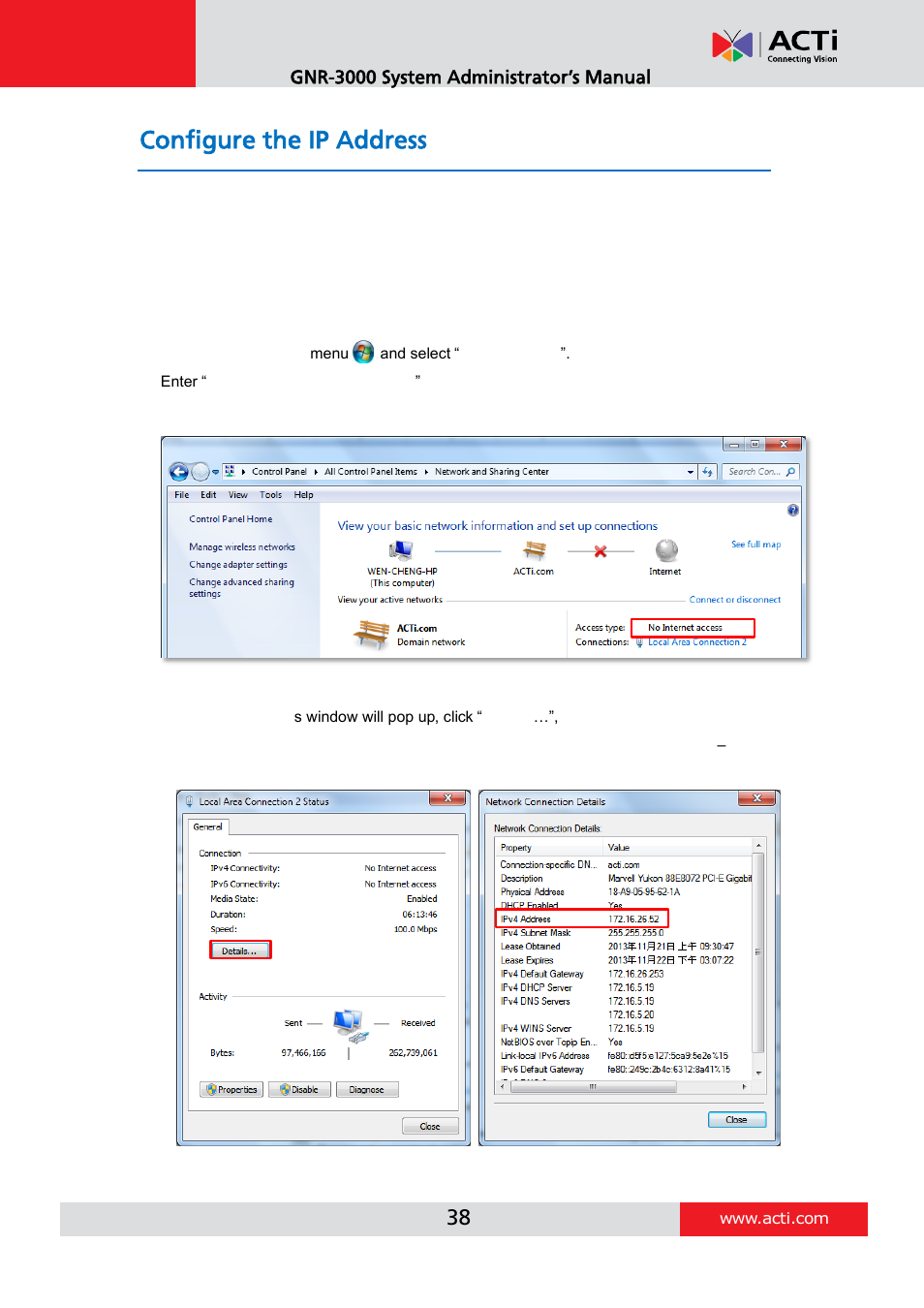The height and width of the screenshot is (1308, 924).
Task: Open the Edit menu
Action: [208, 495]
